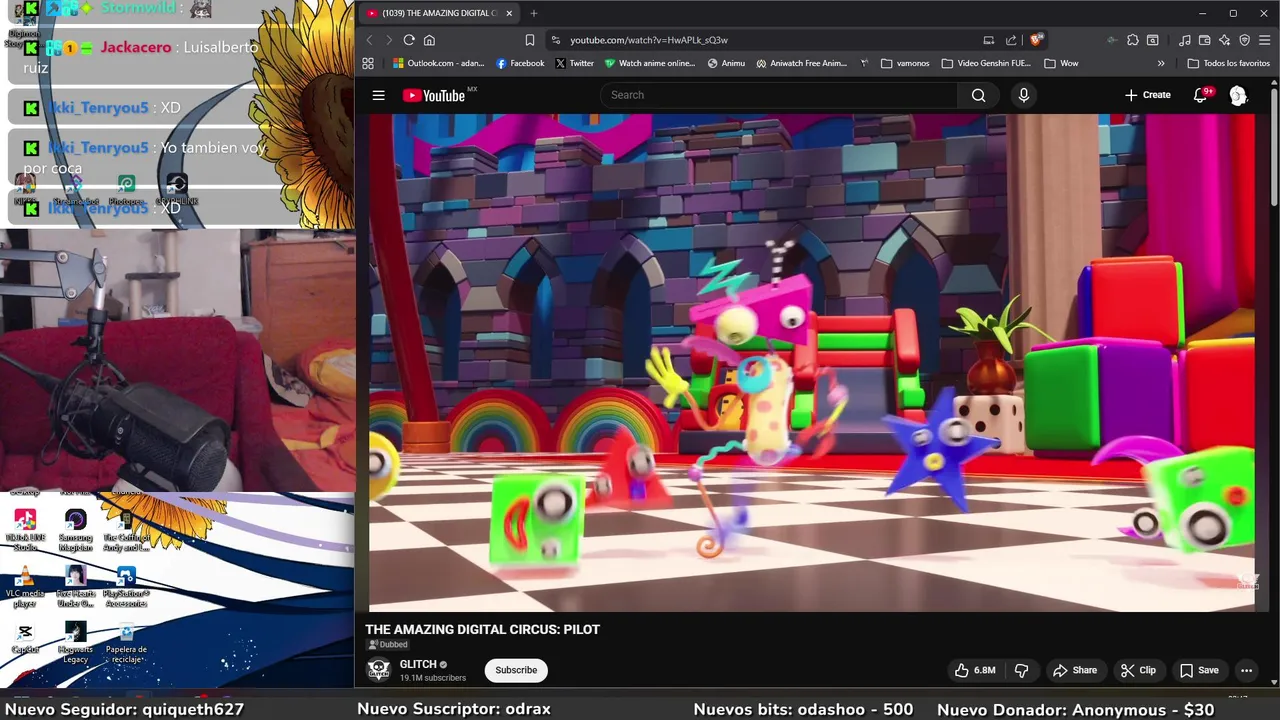Open the browser main hamburger menu
Viewport: 1280px width, 720px height.
(x=1266, y=40)
